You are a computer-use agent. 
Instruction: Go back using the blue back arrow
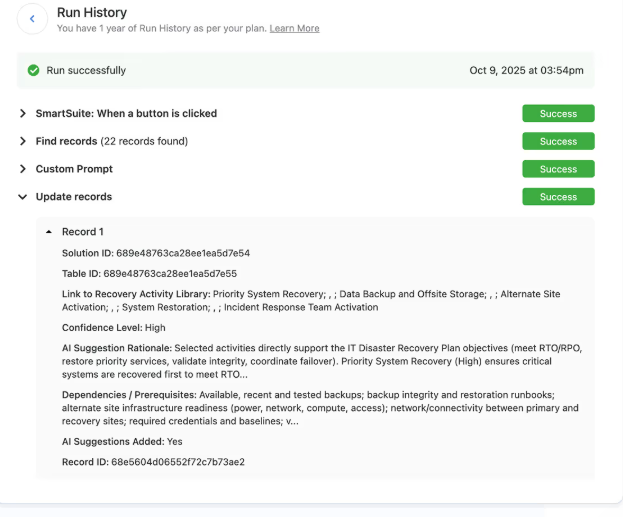click(x=32, y=19)
